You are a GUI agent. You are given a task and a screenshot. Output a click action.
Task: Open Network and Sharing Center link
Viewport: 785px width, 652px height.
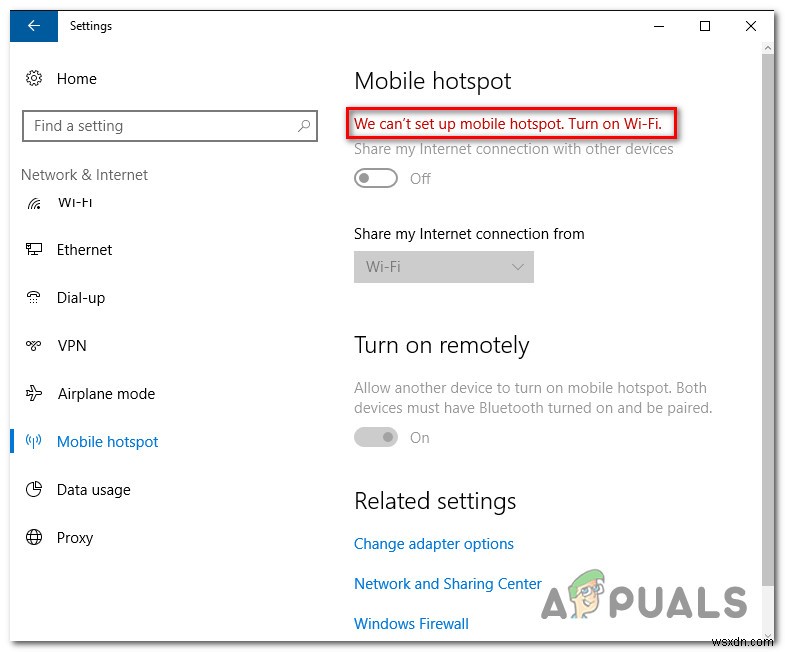click(448, 584)
